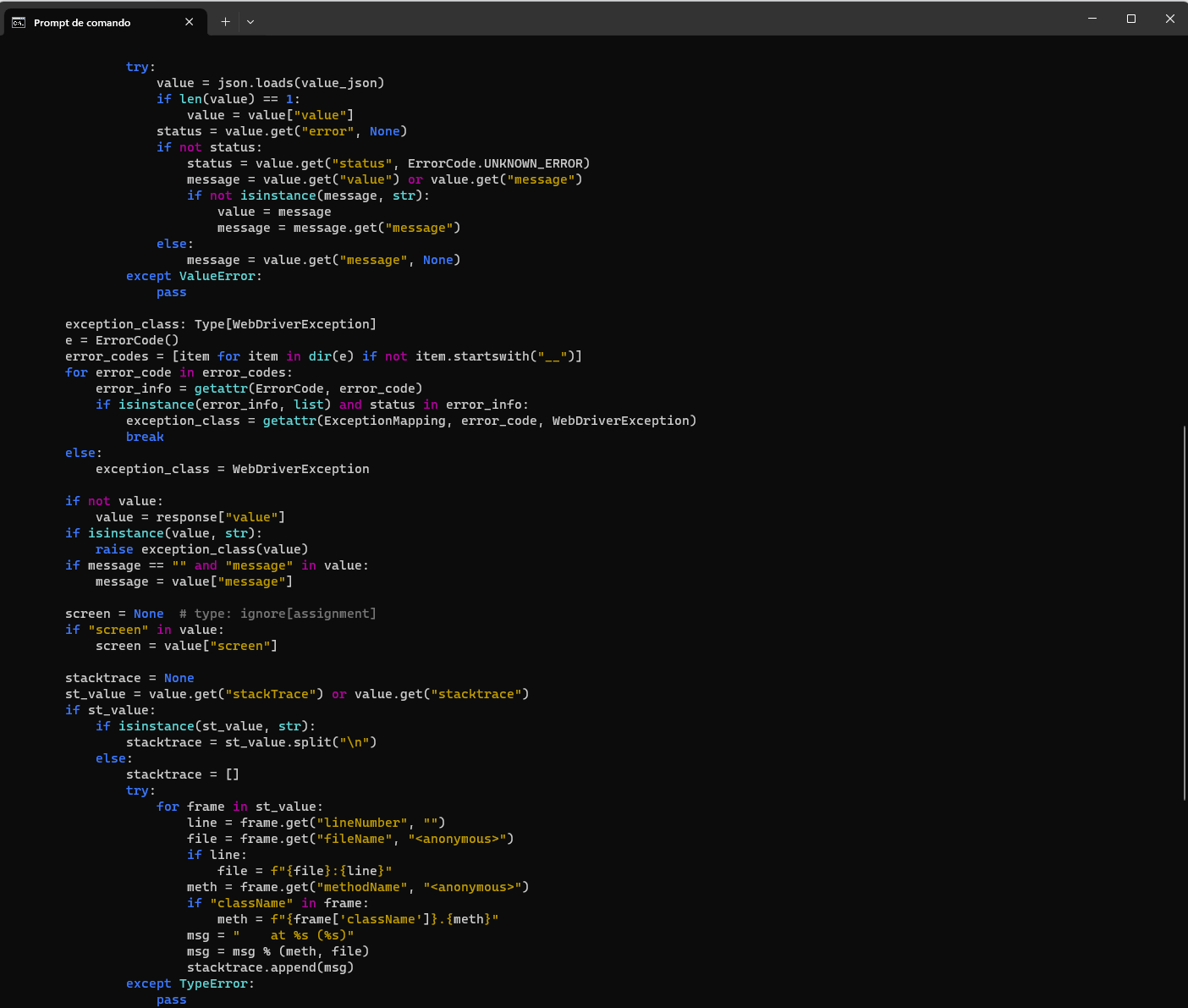Minimize the terminal window
The width and height of the screenshot is (1188, 1008).
coord(1092,19)
